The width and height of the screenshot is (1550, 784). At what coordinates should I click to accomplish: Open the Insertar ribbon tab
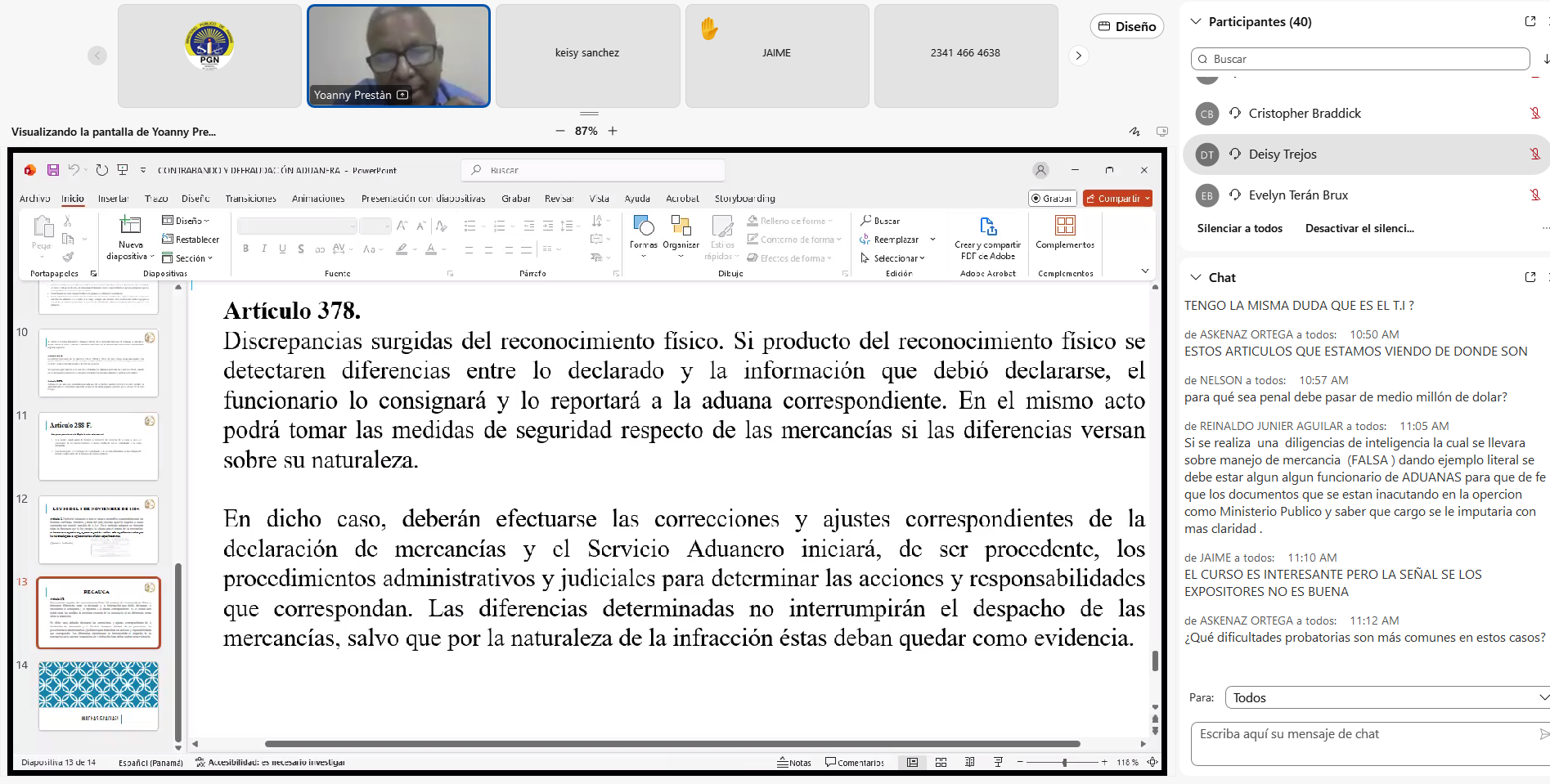point(113,199)
